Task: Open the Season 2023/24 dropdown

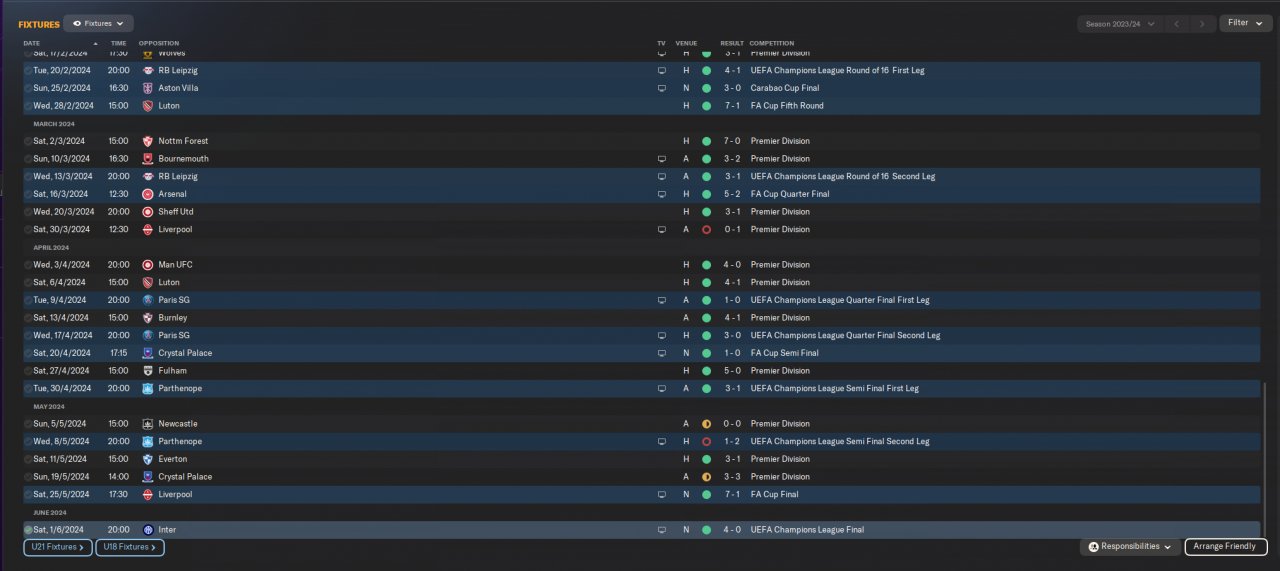Action: tap(1120, 23)
